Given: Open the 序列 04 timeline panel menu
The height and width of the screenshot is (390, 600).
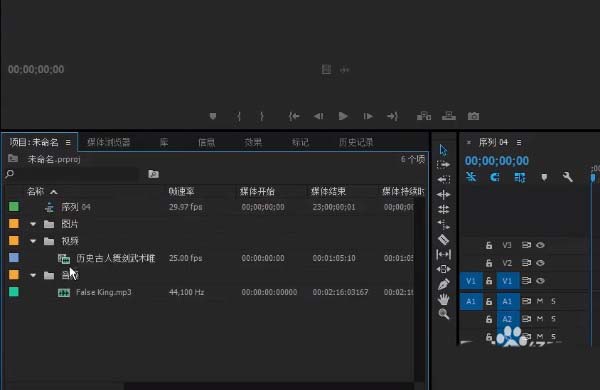Looking at the screenshot, I should coord(519,142).
